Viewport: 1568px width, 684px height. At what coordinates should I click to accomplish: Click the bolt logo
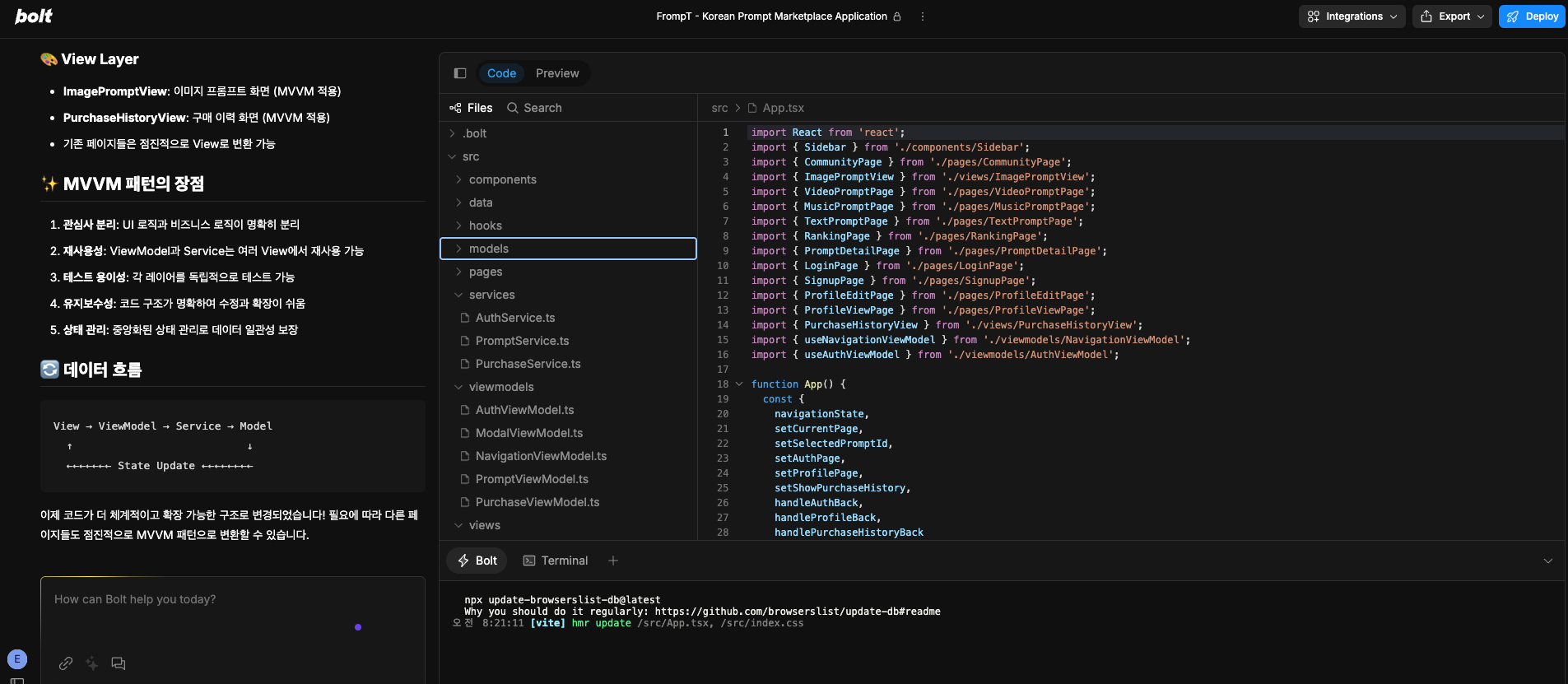point(34,16)
